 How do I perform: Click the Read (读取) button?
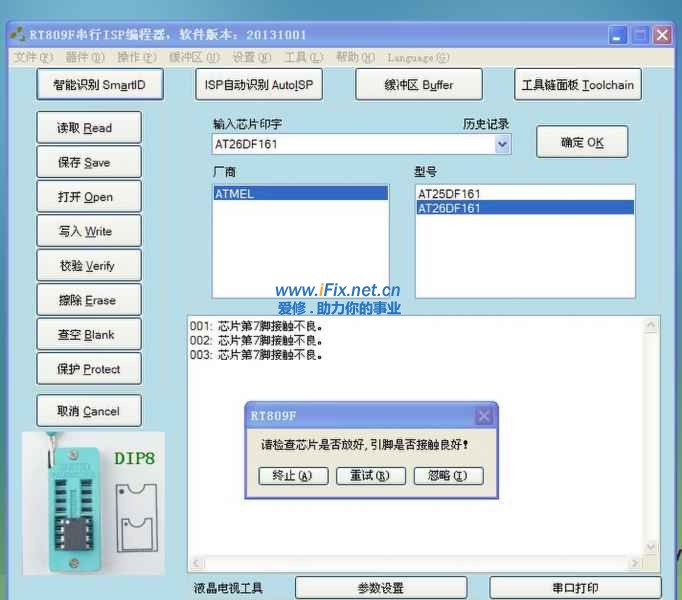tap(88, 128)
